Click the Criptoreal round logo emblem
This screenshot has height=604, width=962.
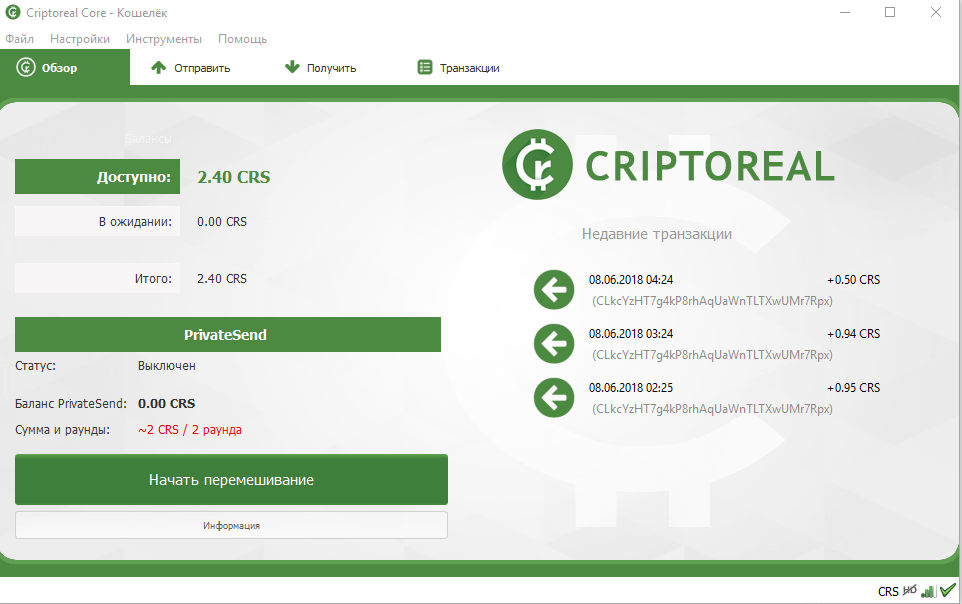[537, 165]
